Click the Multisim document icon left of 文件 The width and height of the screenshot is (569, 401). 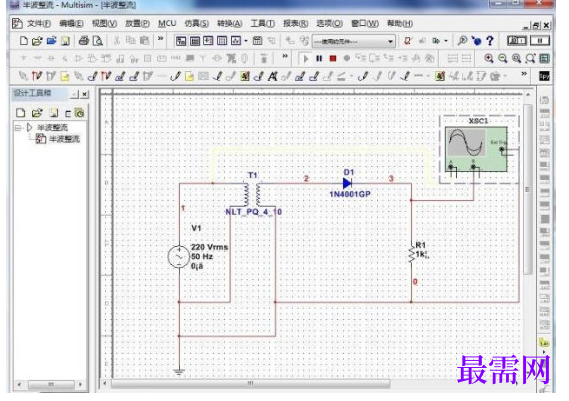click(17, 24)
